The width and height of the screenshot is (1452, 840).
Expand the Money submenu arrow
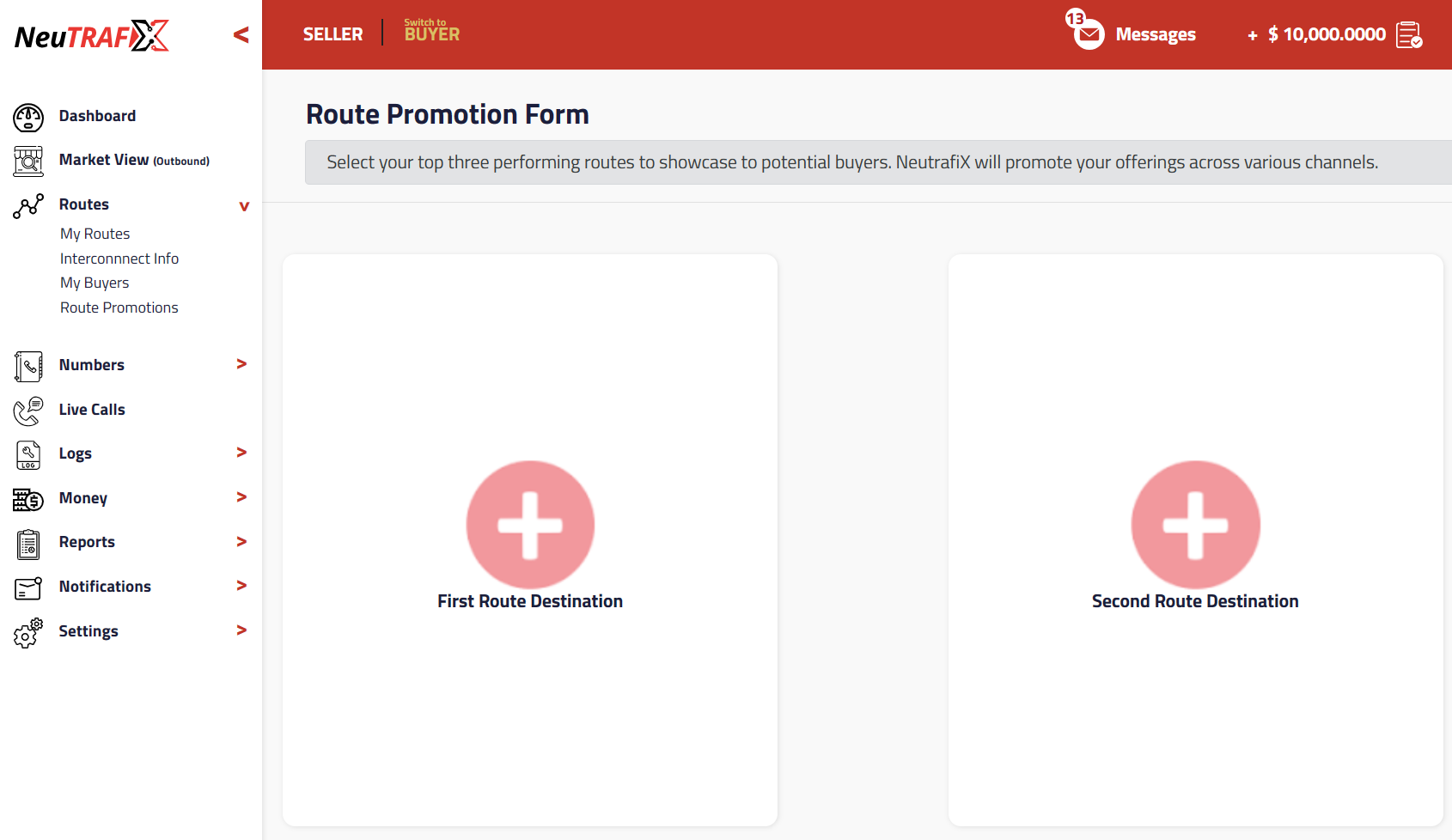(x=241, y=497)
